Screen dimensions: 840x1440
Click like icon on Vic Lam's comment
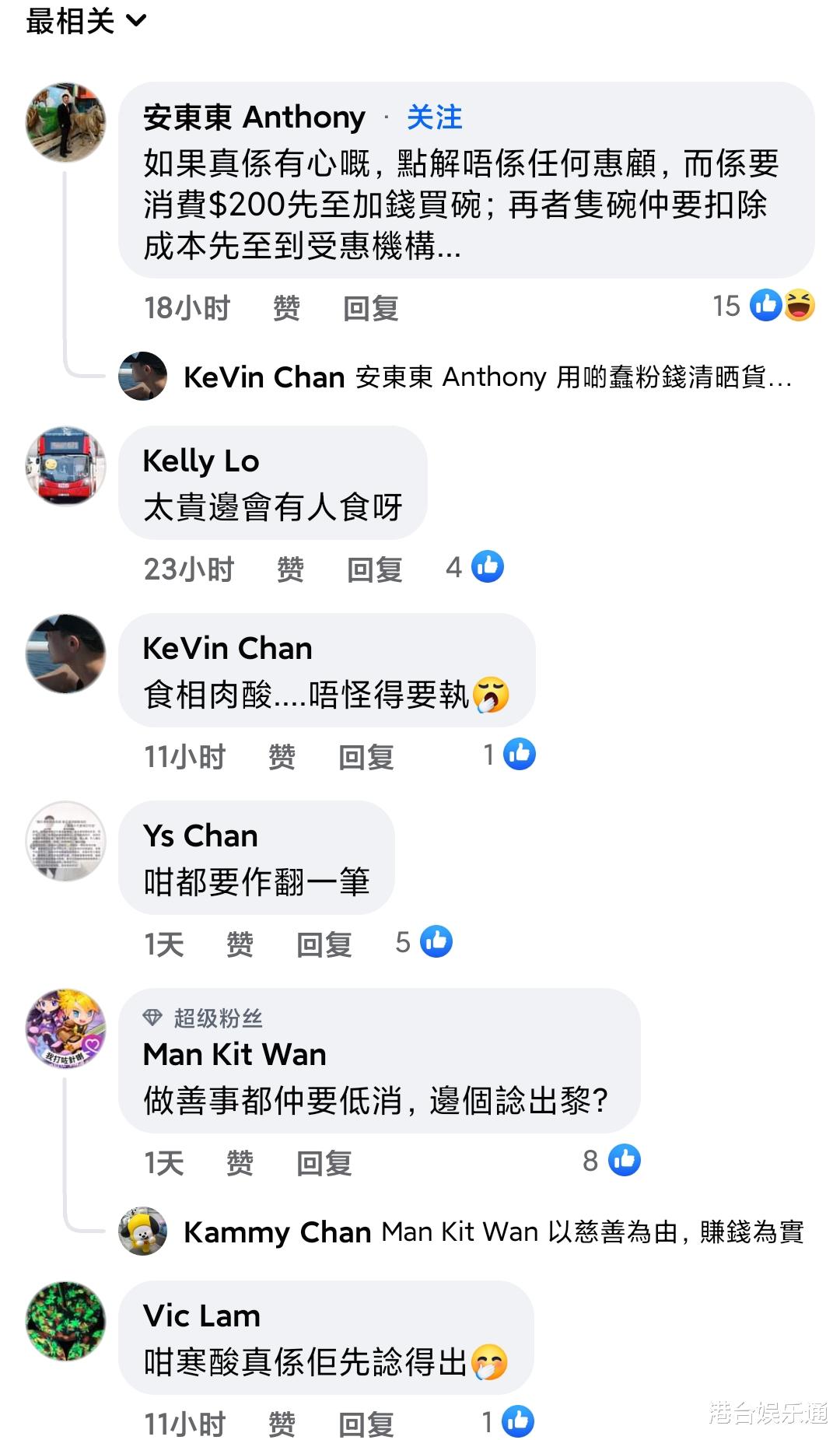pyautogui.click(x=518, y=1421)
